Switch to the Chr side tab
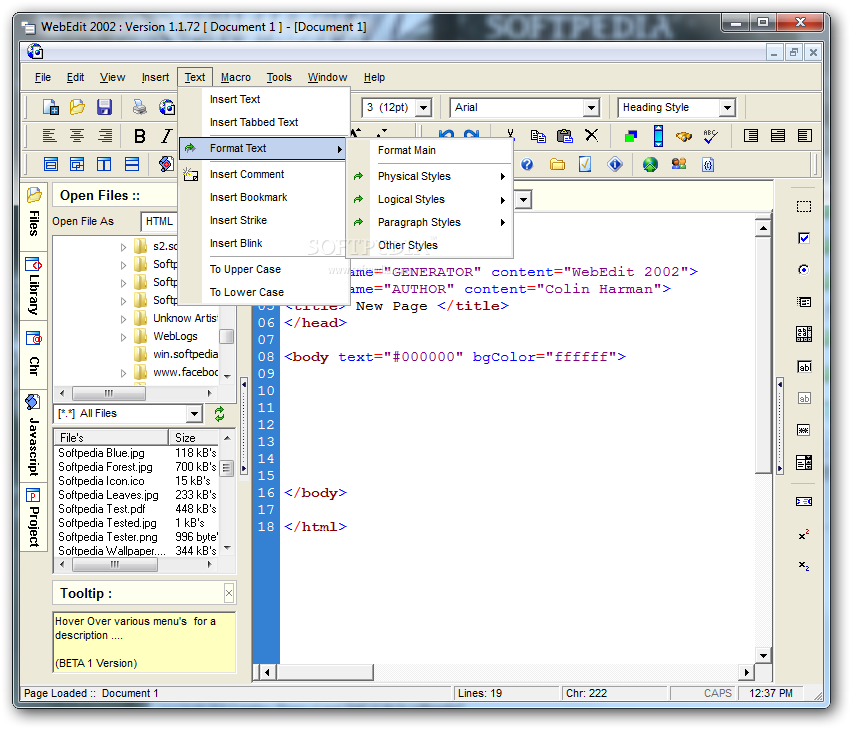Screen dimensions: 851x729 (x=34, y=354)
